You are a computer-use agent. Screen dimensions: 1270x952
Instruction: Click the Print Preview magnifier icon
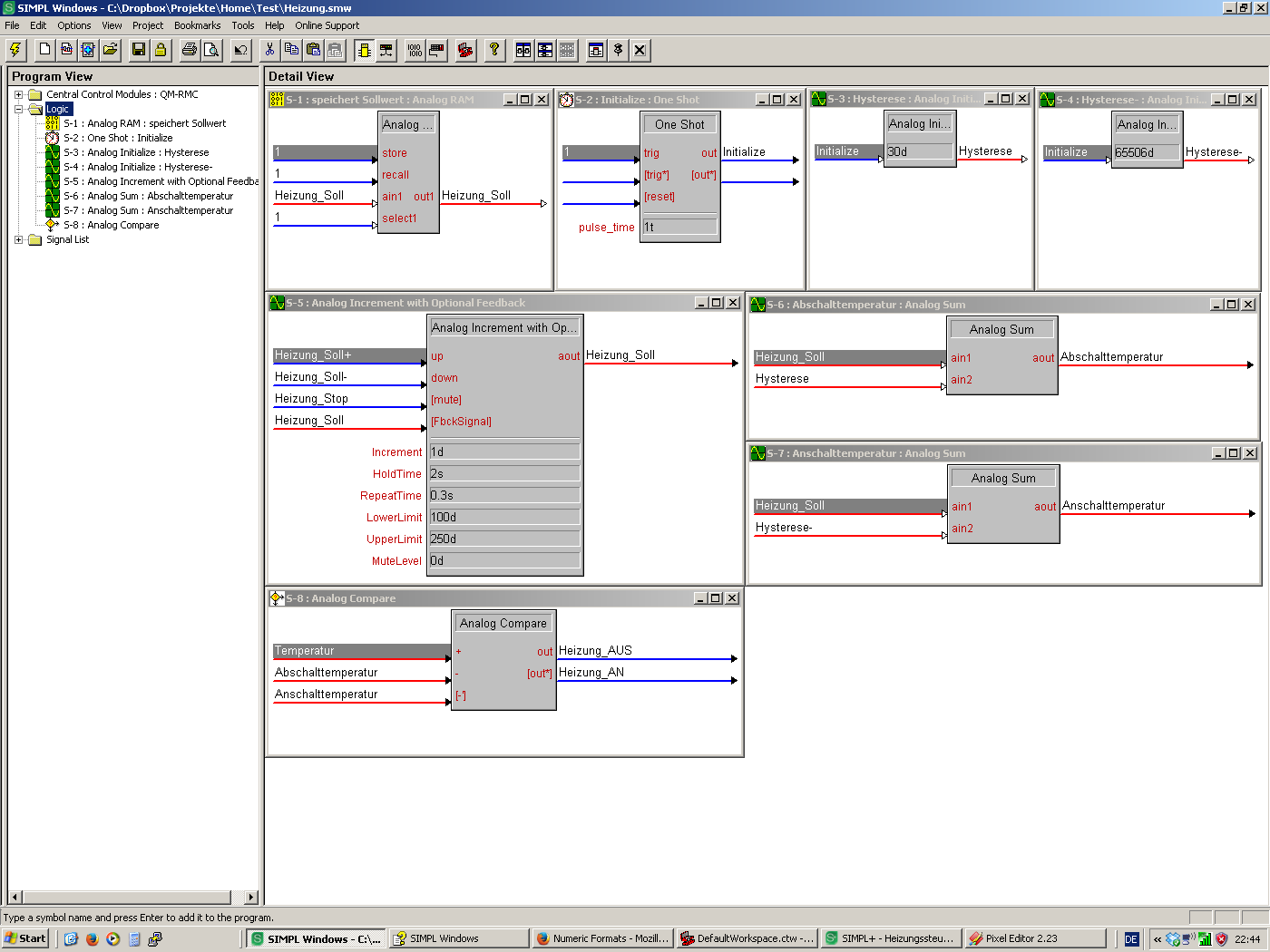(x=211, y=50)
